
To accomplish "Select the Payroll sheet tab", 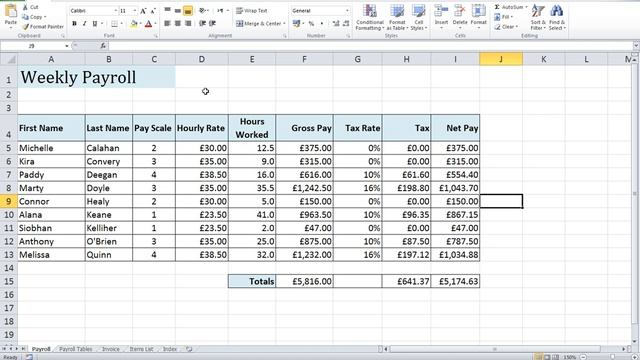I will (x=41, y=349).
